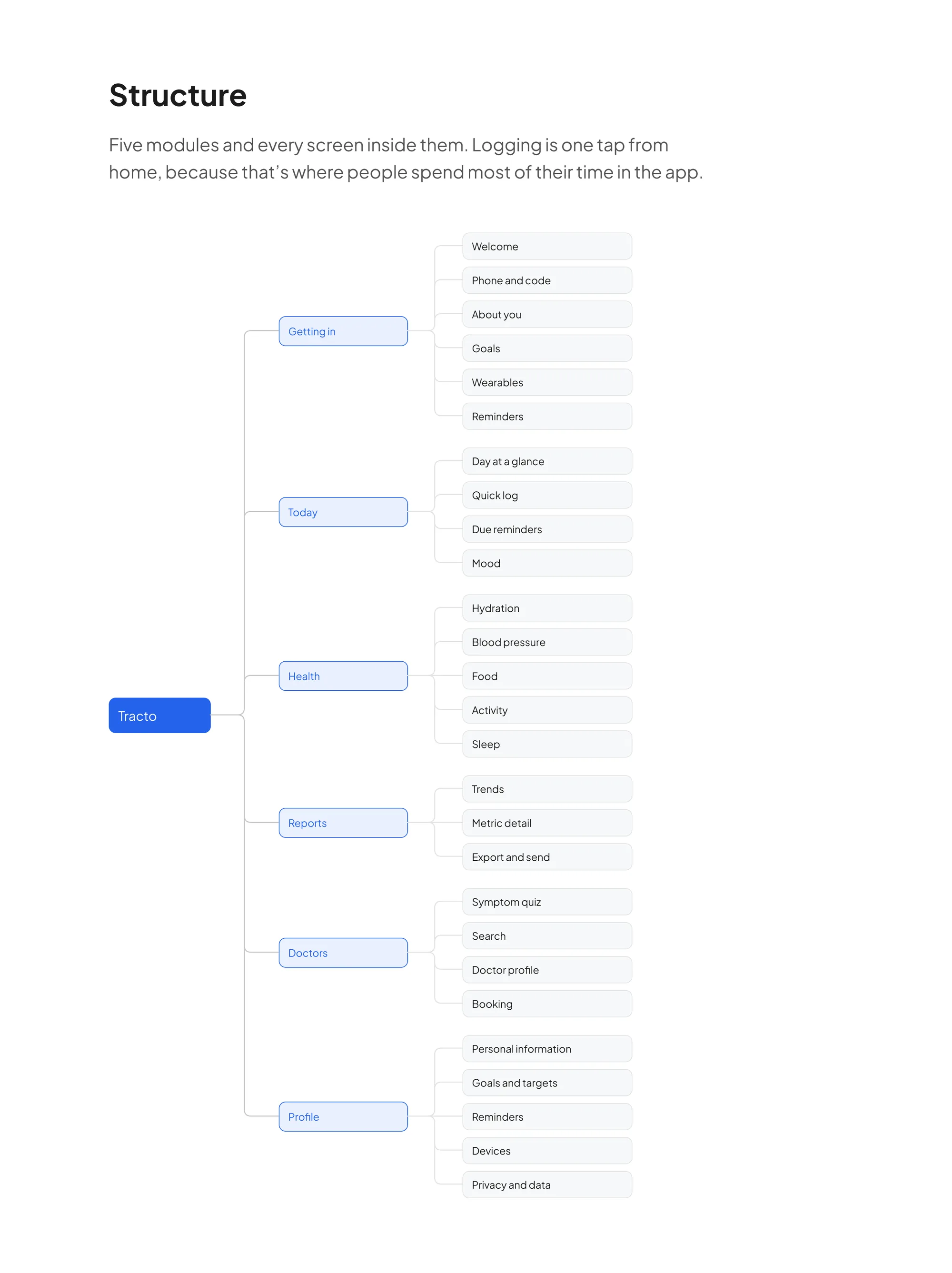Screen dimensions: 952x1273
Task: Select the Quick log screen
Action: click(x=547, y=495)
